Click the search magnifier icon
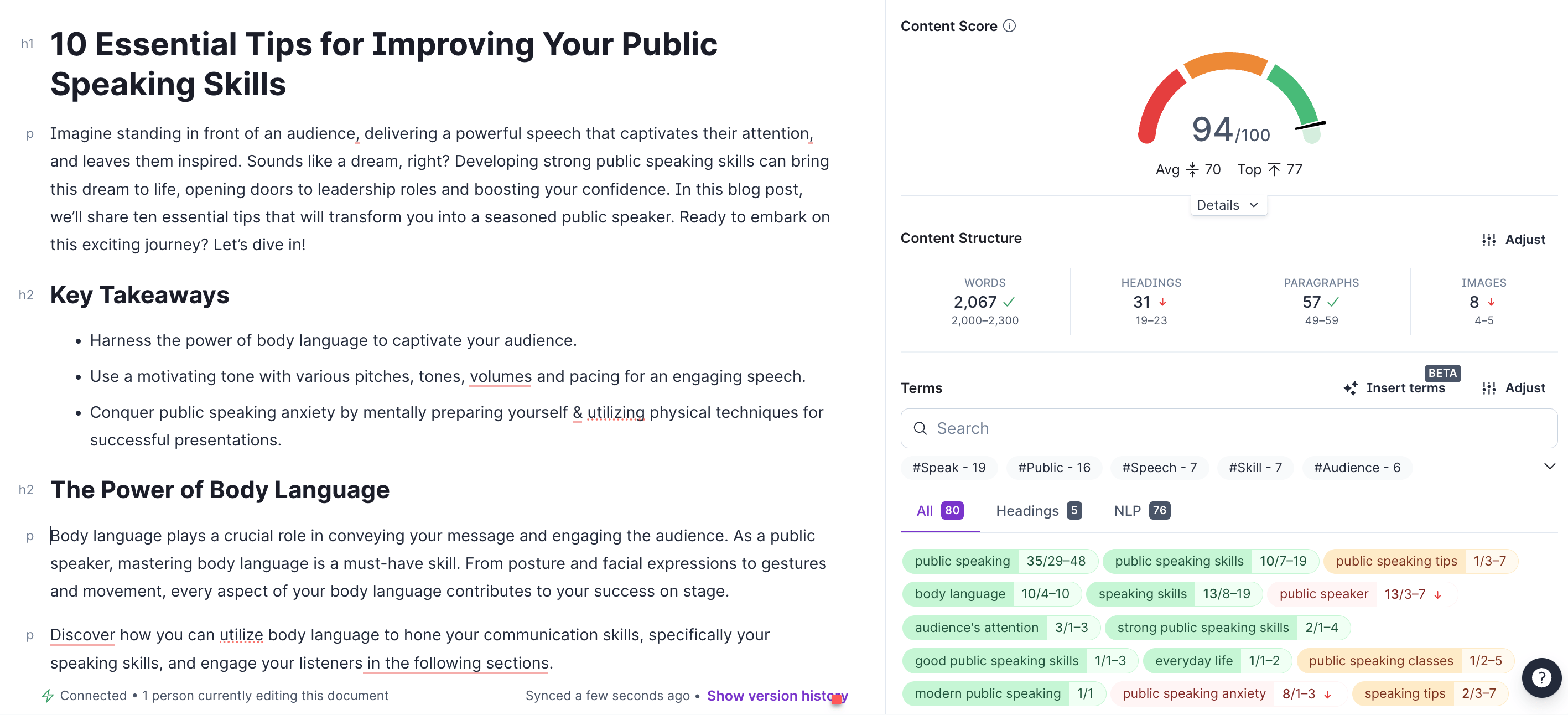 click(920, 428)
